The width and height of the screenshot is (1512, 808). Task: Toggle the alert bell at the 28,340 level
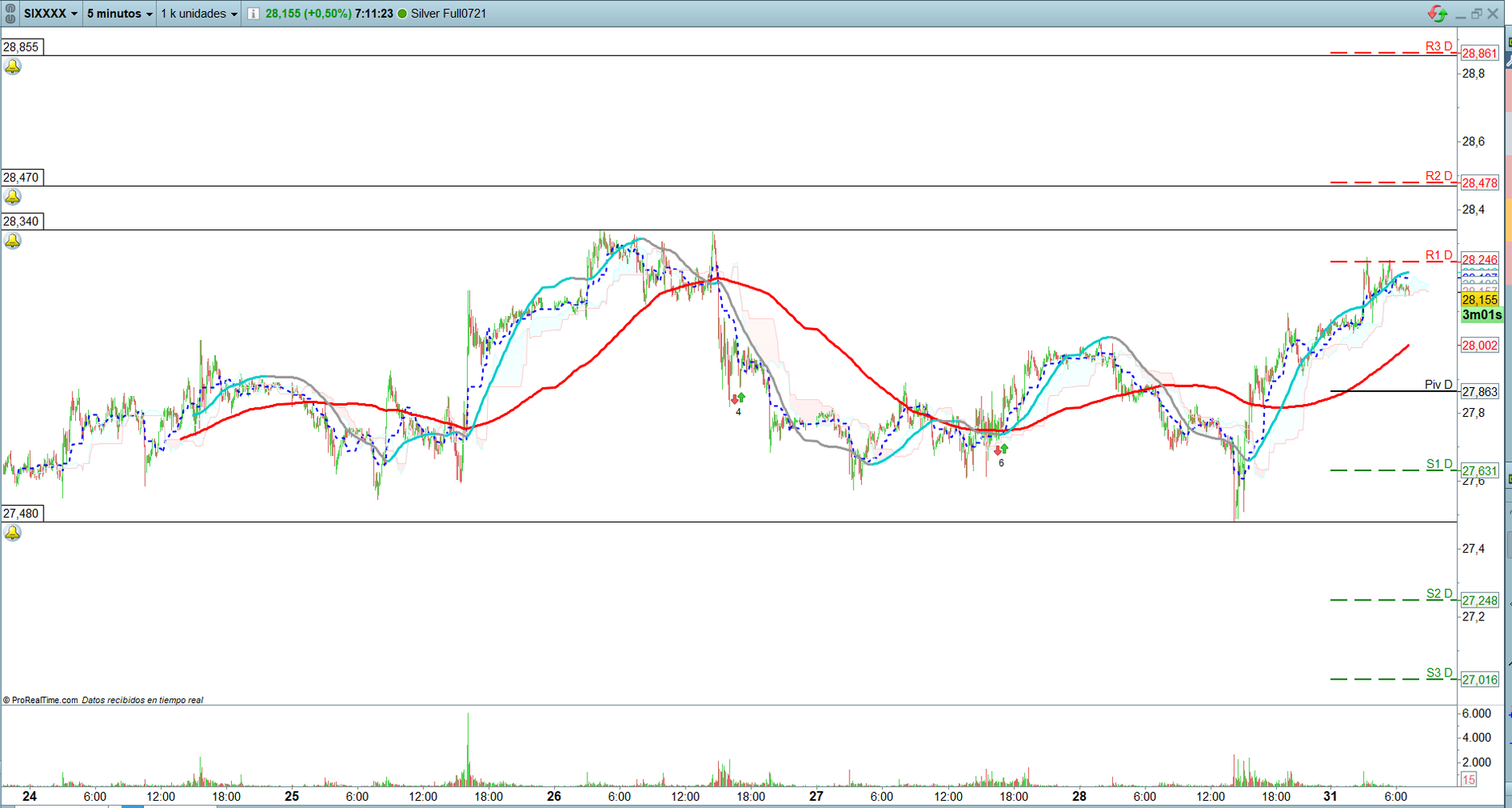tap(12, 240)
